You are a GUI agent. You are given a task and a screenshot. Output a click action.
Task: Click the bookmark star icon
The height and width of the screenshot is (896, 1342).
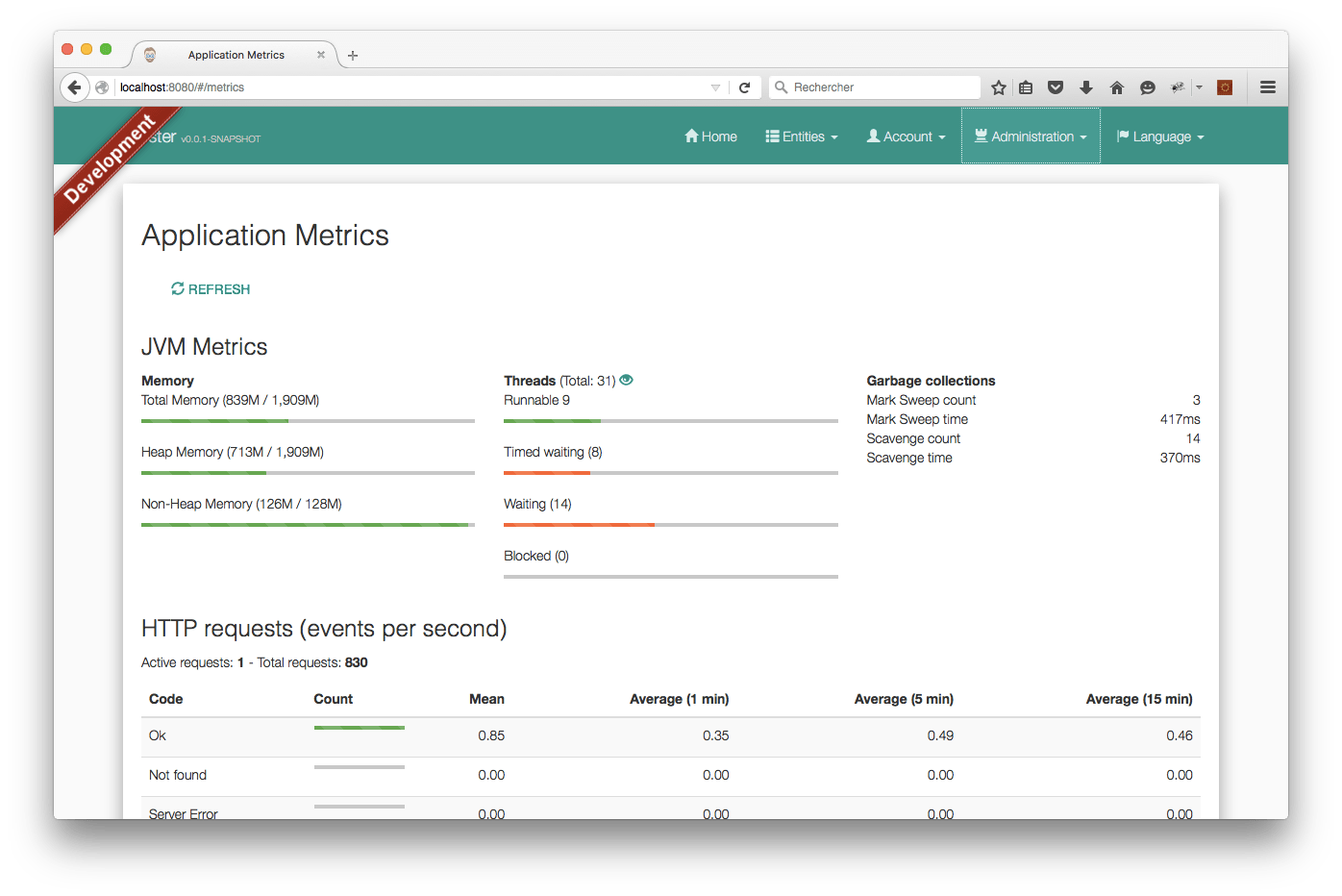(998, 87)
